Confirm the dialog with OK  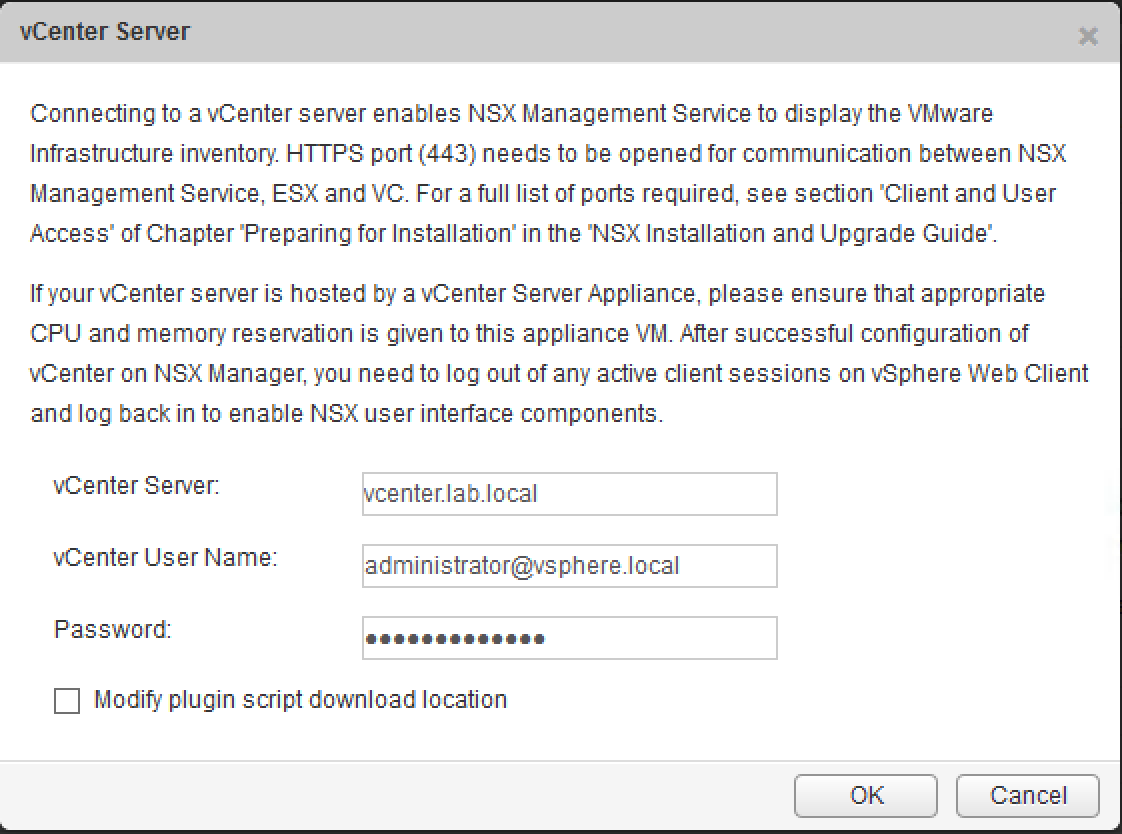(x=866, y=795)
